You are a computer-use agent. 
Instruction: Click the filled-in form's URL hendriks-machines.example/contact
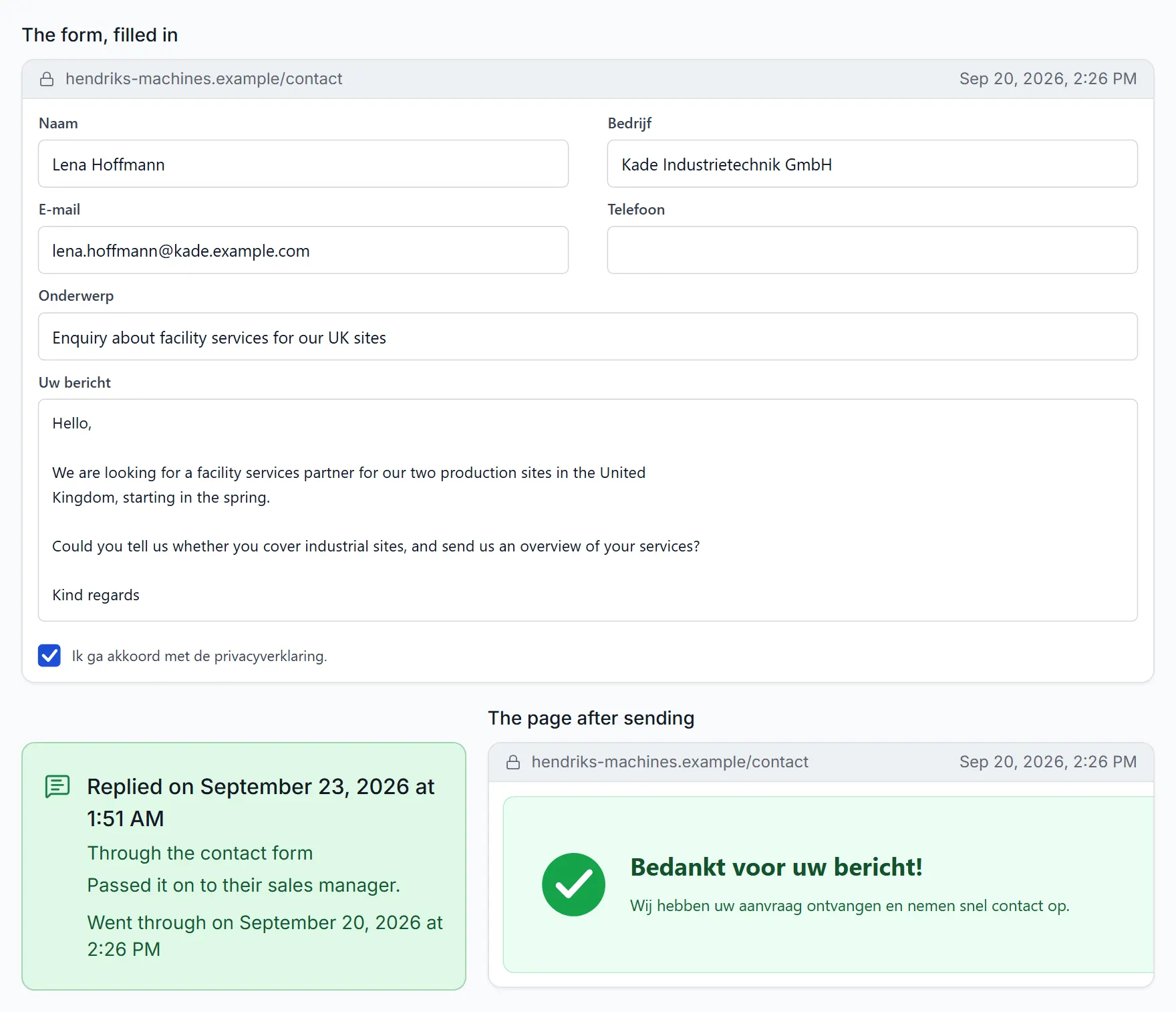[x=204, y=79]
